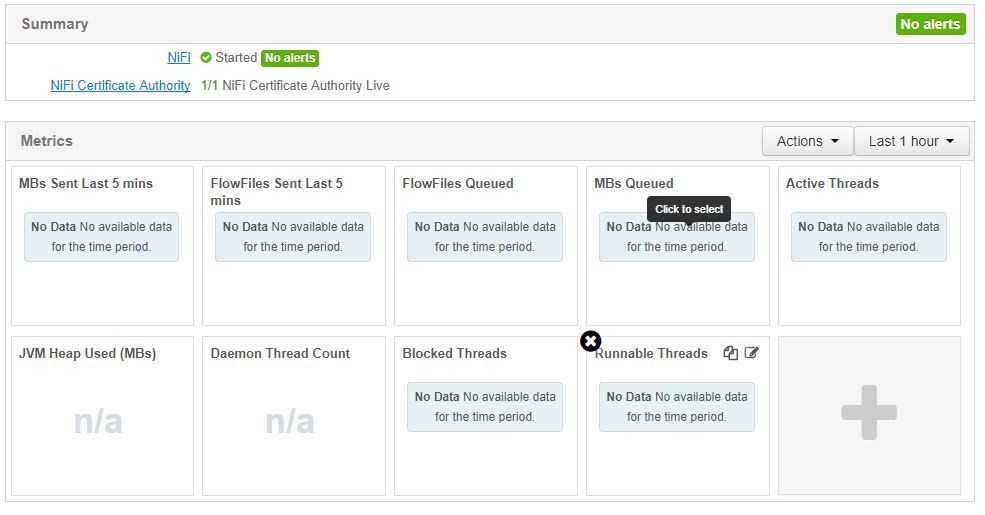This screenshot has height=515, width=985.
Task: Click the n/a value in Daemon Thread Count widget
Action: coord(290,421)
